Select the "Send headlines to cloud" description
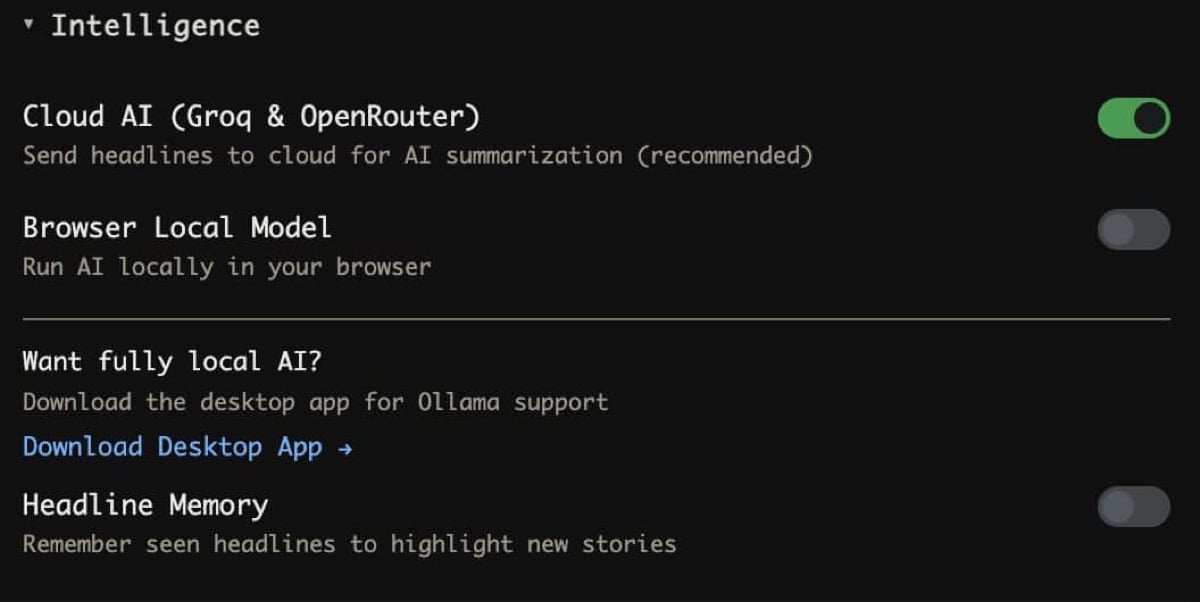1200x602 pixels. [178, 156]
